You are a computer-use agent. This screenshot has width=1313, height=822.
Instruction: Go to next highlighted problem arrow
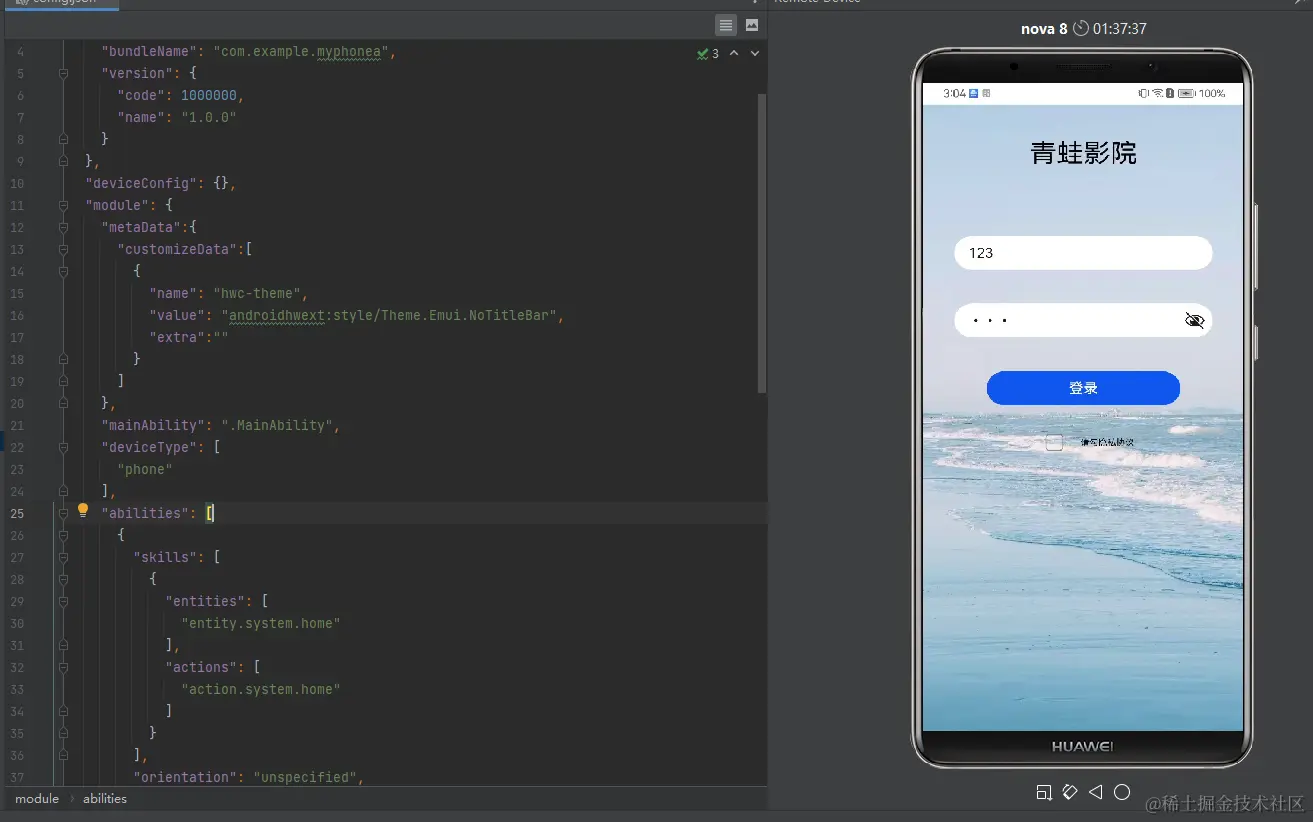click(755, 53)
